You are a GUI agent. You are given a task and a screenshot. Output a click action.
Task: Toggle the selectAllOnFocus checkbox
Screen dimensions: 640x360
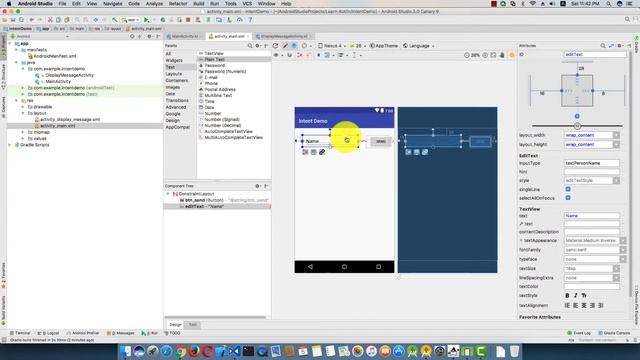pos(568,198)
